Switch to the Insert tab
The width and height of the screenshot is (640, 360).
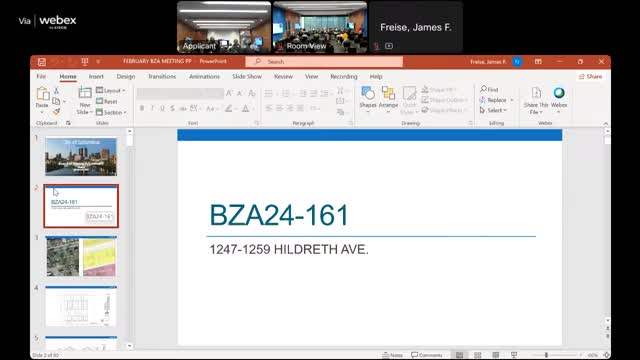[x=96, y=76]
